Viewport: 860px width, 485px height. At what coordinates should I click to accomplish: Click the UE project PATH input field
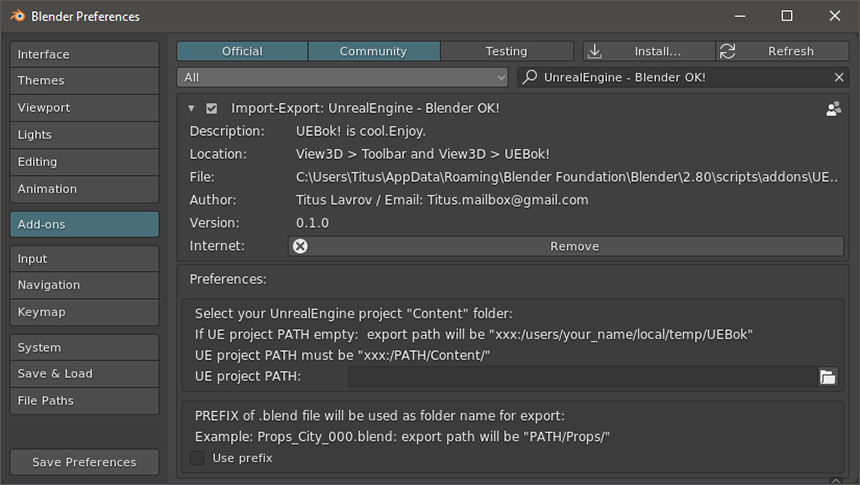coord(581,377)
